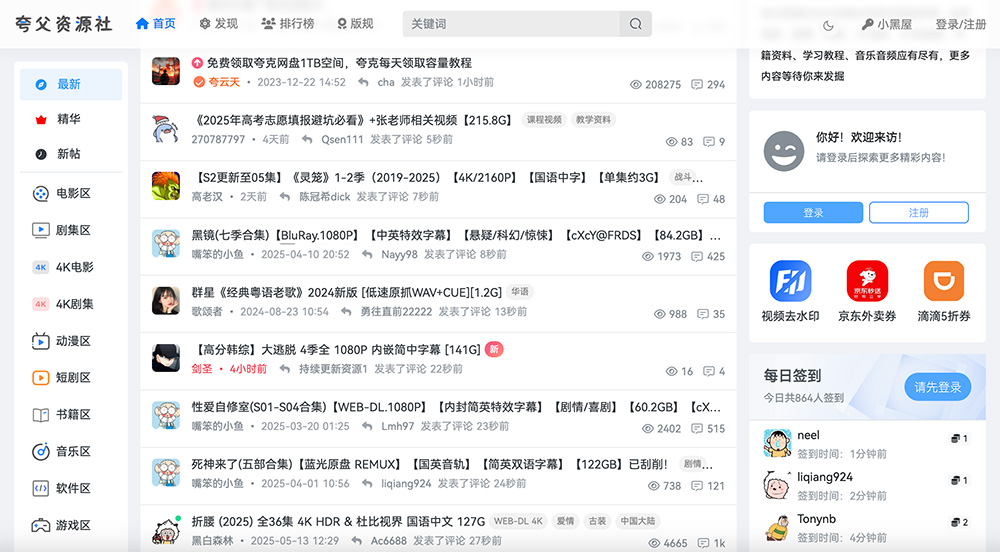Click the 古装 tag

(598, 521)
